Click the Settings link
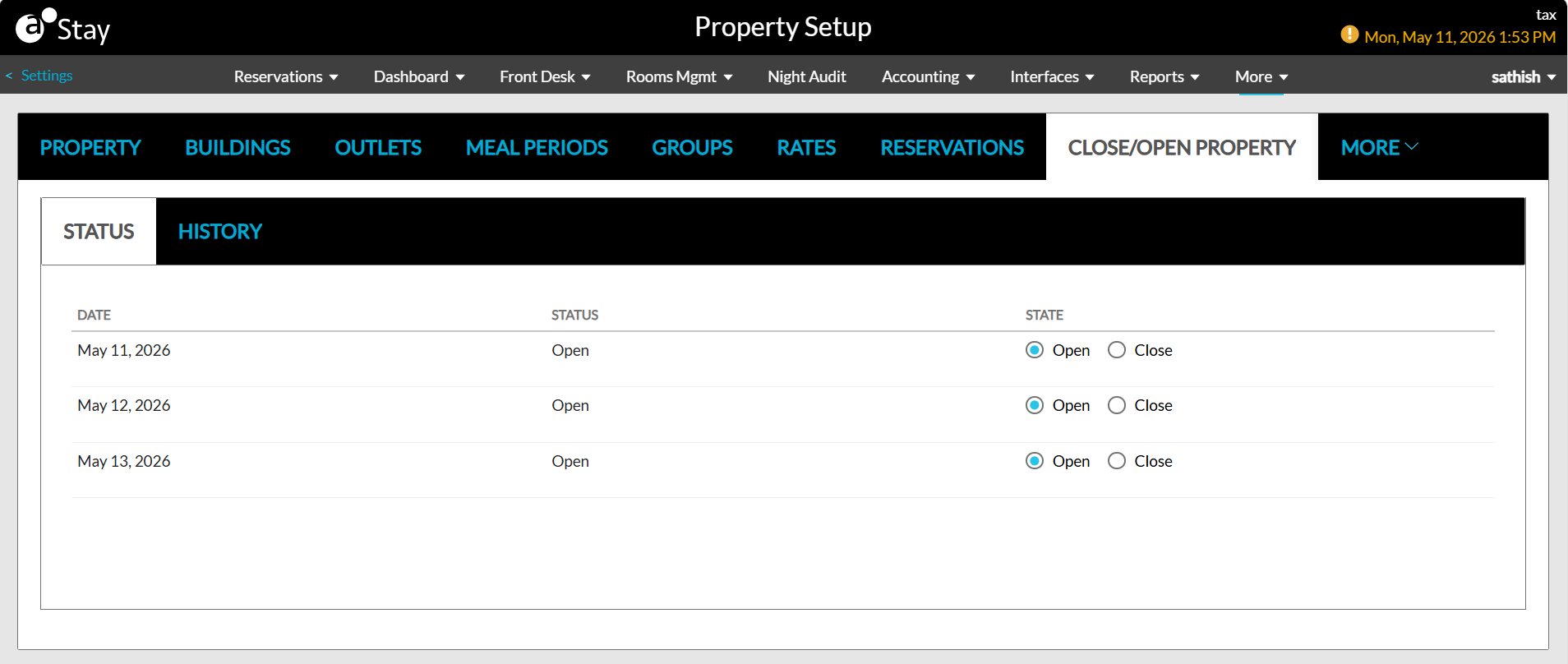The width and height of the screenshot is (1568, 664). pos(47,76)
